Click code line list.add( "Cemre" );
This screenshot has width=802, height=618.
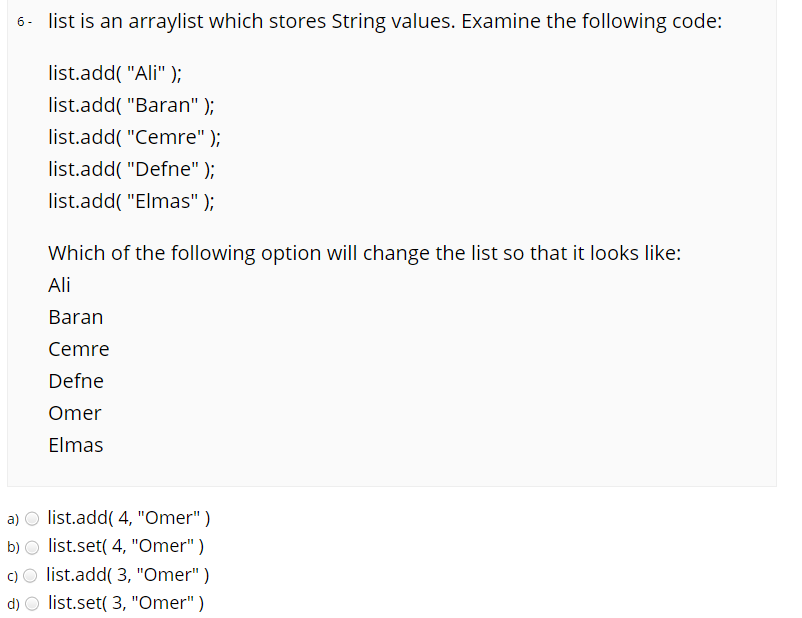pyautogui.click(x=135, y=137)
